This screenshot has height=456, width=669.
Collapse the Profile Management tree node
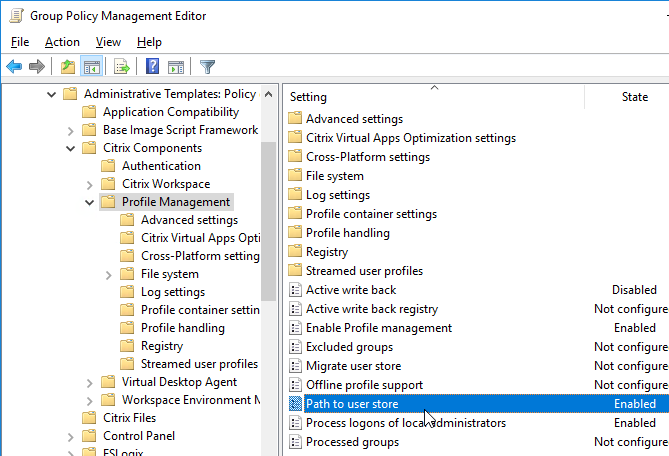coord(89,202)
